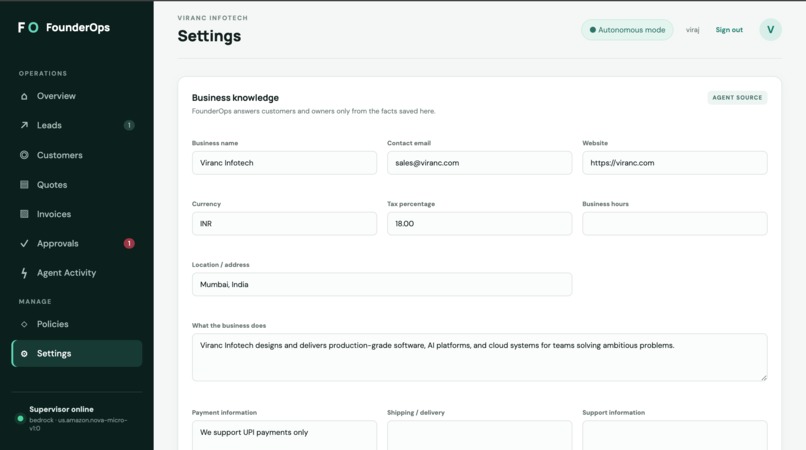This screenshot has height=450, width=806.
Task: Click the resize handle of business description
Action: pos(763,377)
